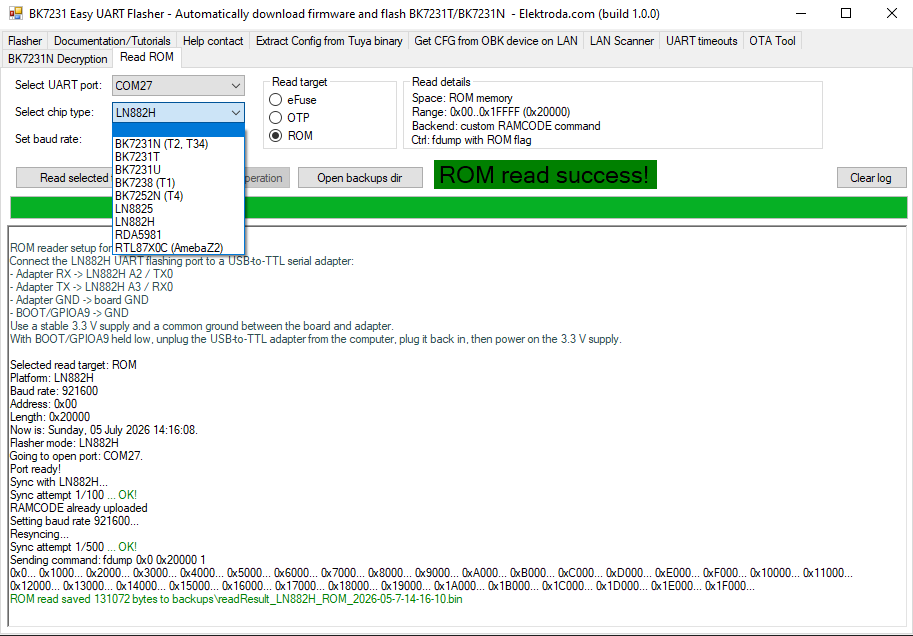The width and height of the screenshot is (913, 636).
Task: Click the 'Ctrl: fdump with ROM flag' text
Action: [x=472, y=140]
